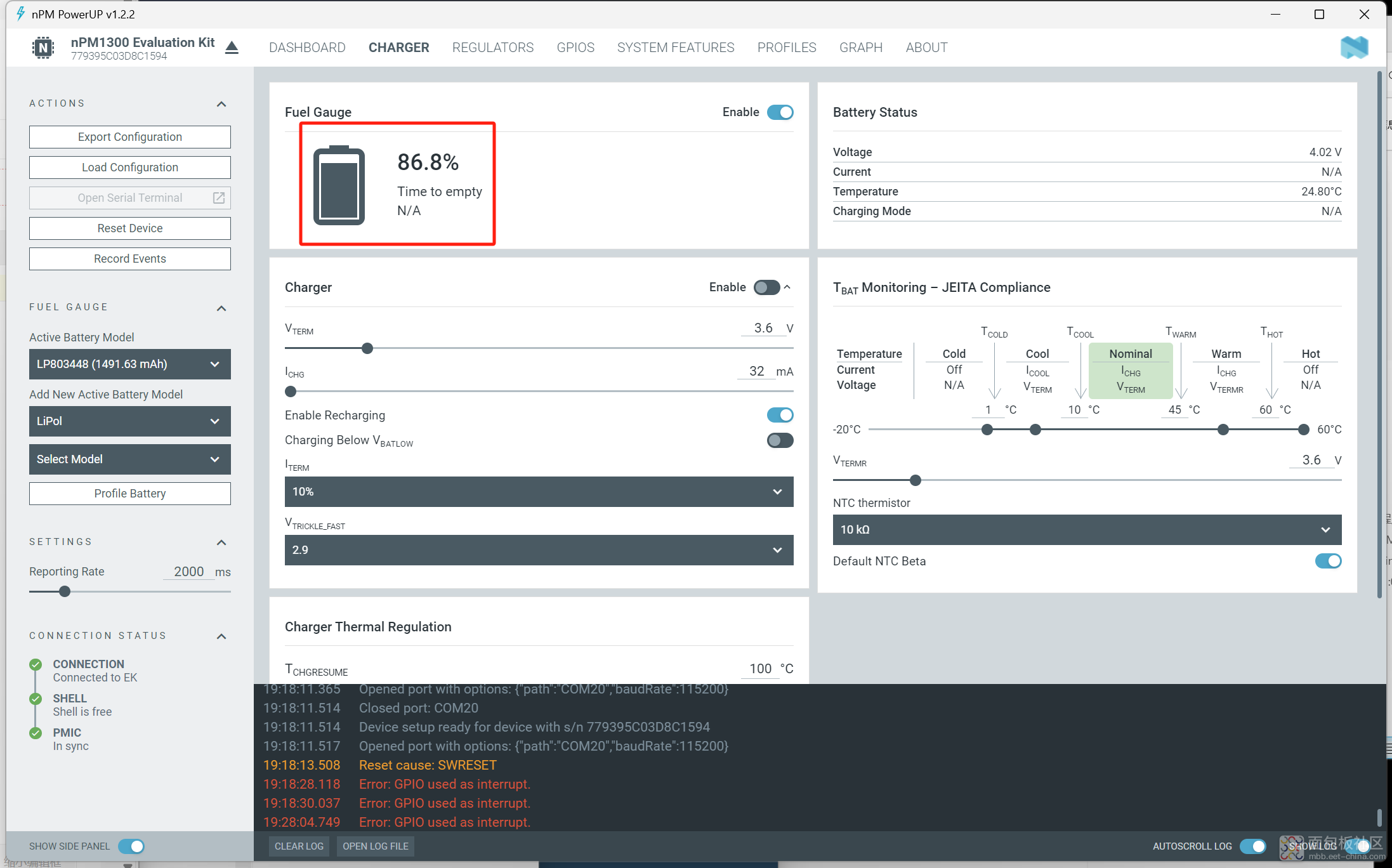Click the SHELL green check status icon
1392x868 pixels.
point(36,699)
